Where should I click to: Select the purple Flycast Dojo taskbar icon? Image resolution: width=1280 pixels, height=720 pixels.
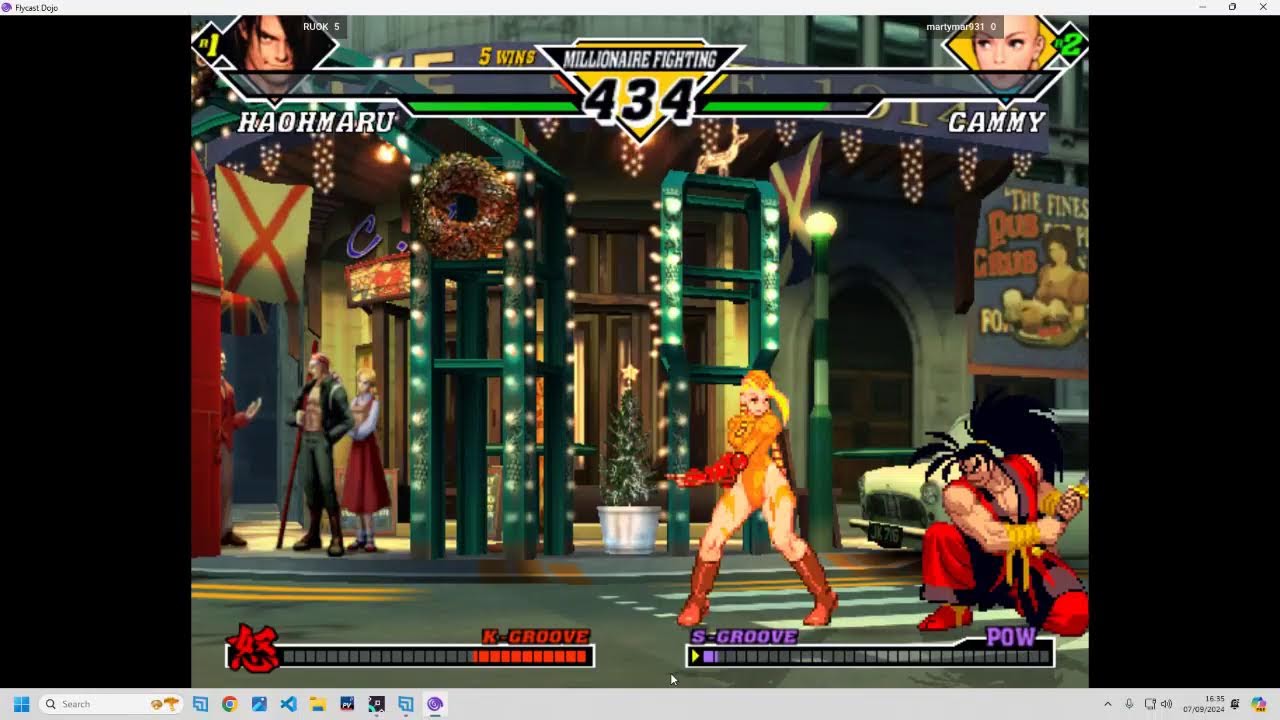point(435,704)
